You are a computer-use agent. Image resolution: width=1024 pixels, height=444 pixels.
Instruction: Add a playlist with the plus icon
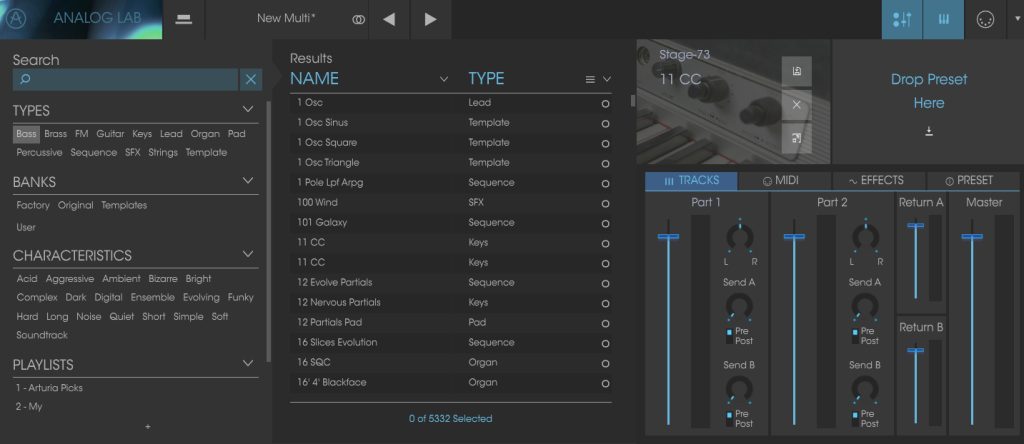click(148, 426)
